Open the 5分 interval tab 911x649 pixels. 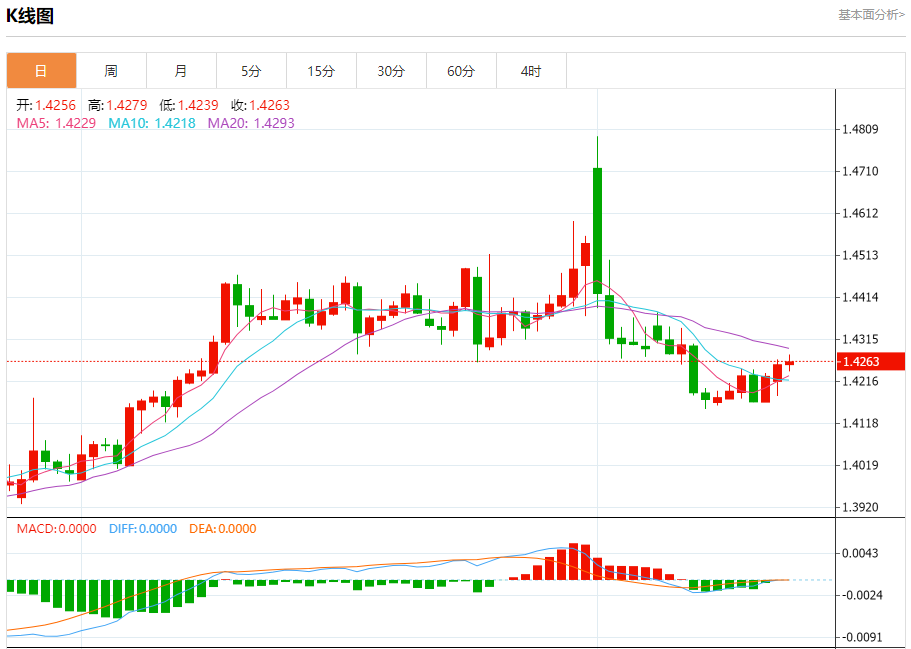tap(251, 71)
